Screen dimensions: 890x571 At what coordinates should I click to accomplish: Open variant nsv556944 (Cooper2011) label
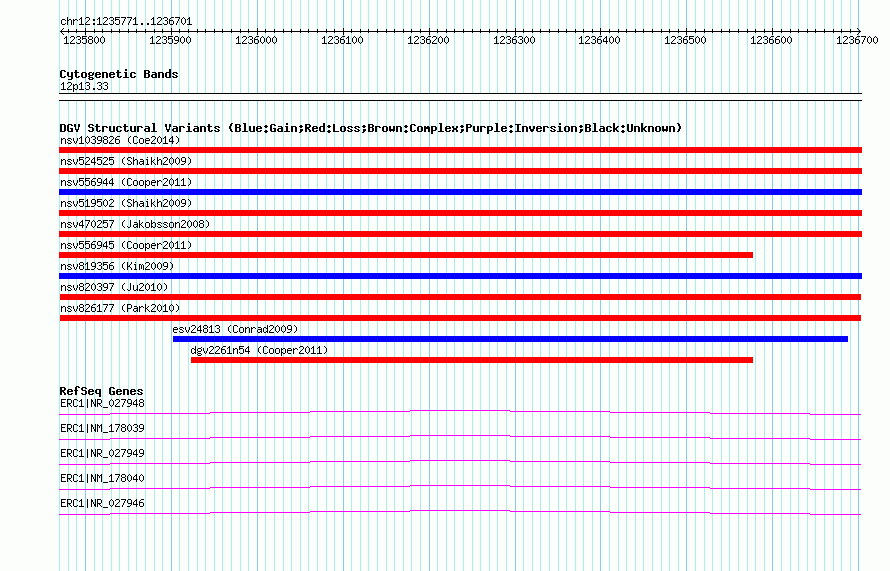point(126,182)
